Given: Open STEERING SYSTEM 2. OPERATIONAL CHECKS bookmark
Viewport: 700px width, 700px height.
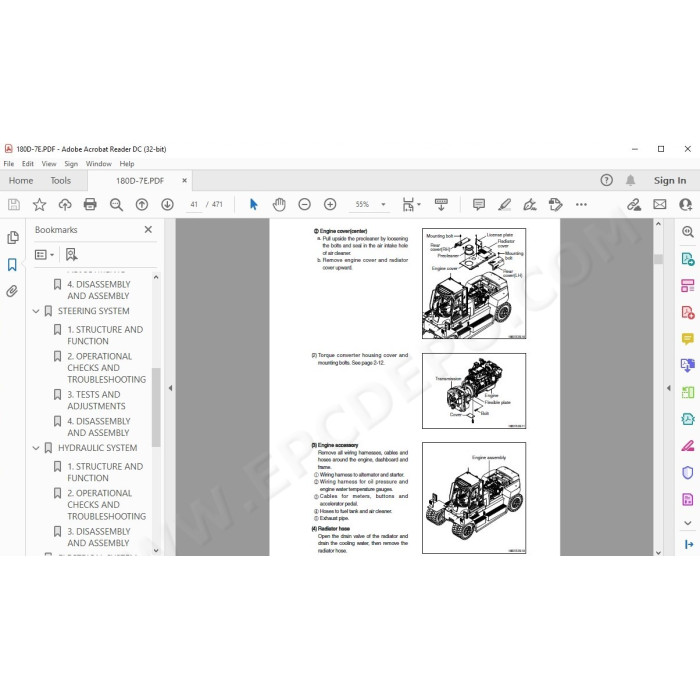Looking at the screenshot, I should coord(107,368).
